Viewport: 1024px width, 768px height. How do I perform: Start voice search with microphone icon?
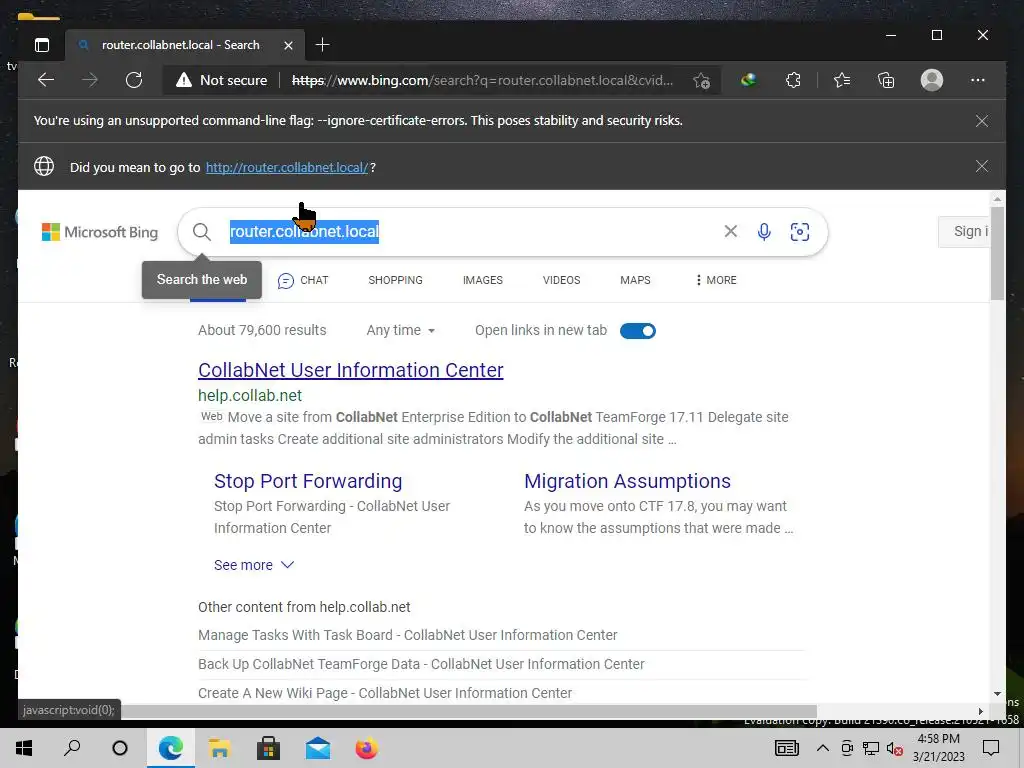pos(764,232)
